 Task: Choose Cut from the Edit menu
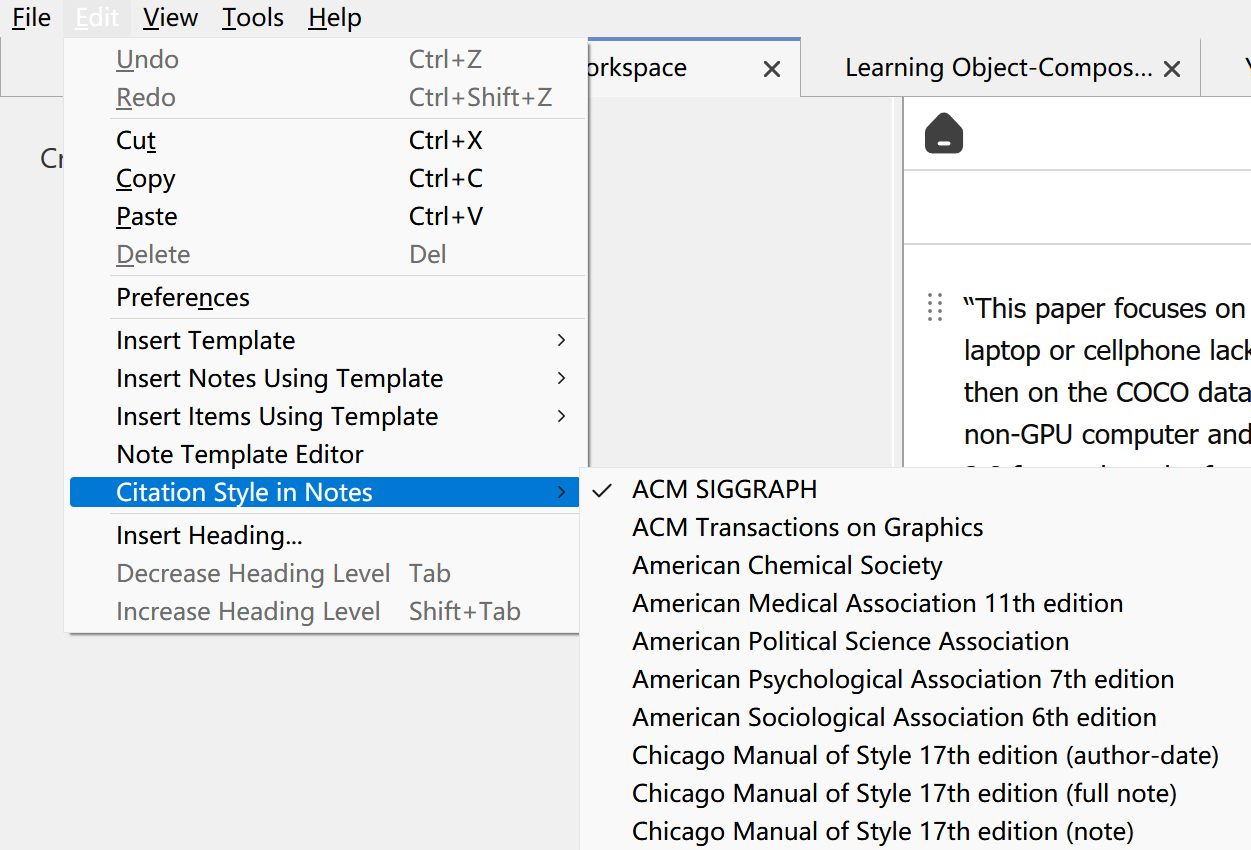pos(326,141)
